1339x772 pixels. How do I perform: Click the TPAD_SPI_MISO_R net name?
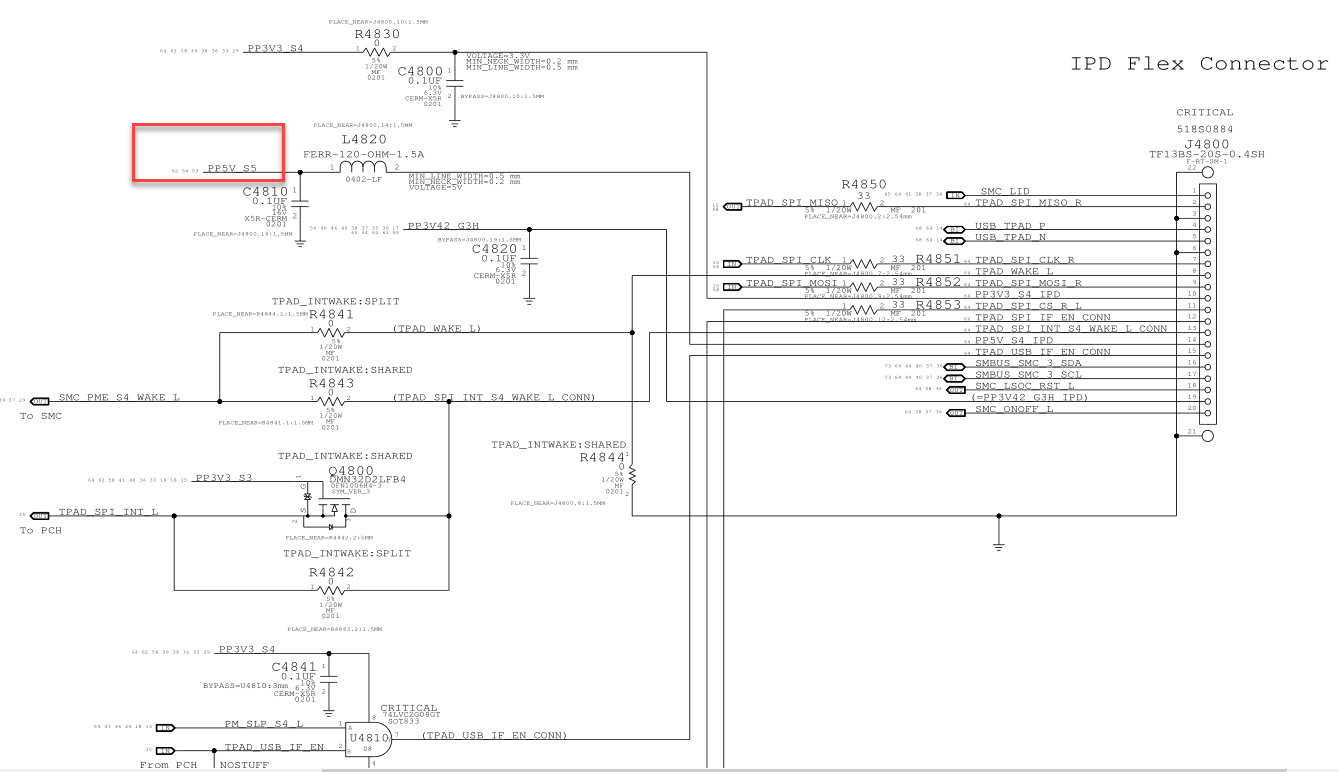(1029, 203)
